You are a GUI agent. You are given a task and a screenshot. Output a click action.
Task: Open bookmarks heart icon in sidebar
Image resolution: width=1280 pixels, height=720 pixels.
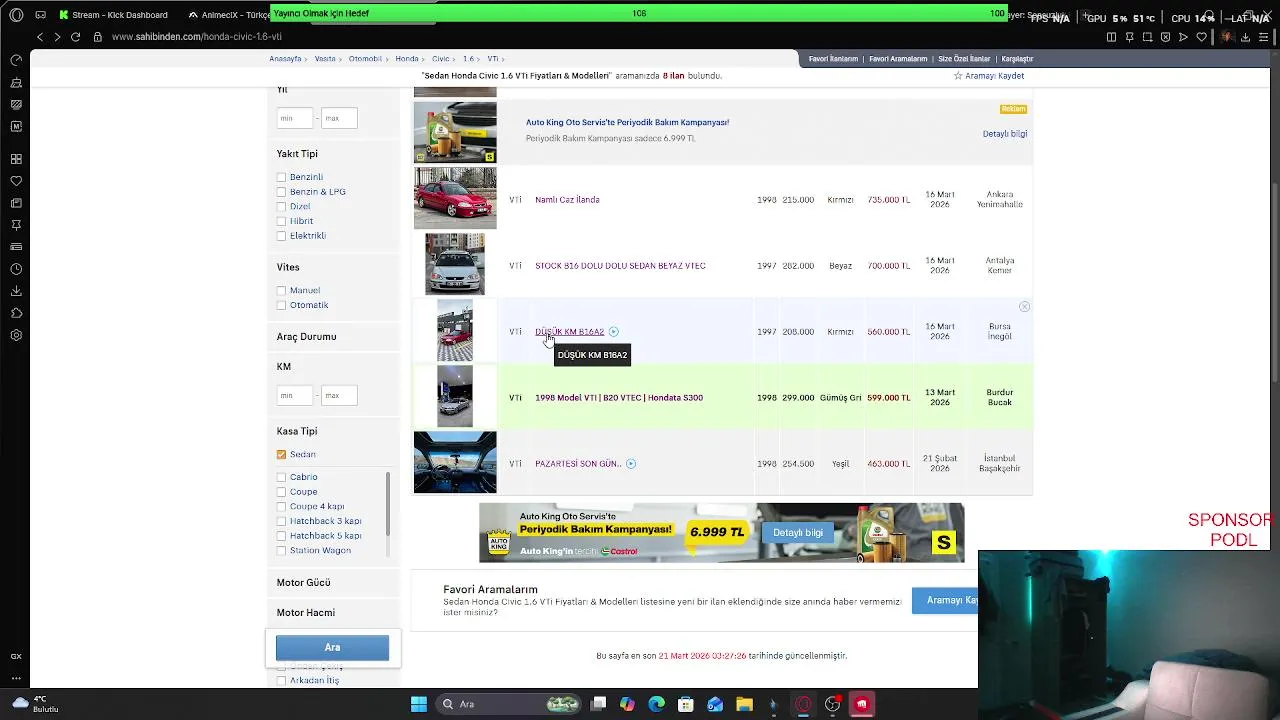(x=16, y=181)
